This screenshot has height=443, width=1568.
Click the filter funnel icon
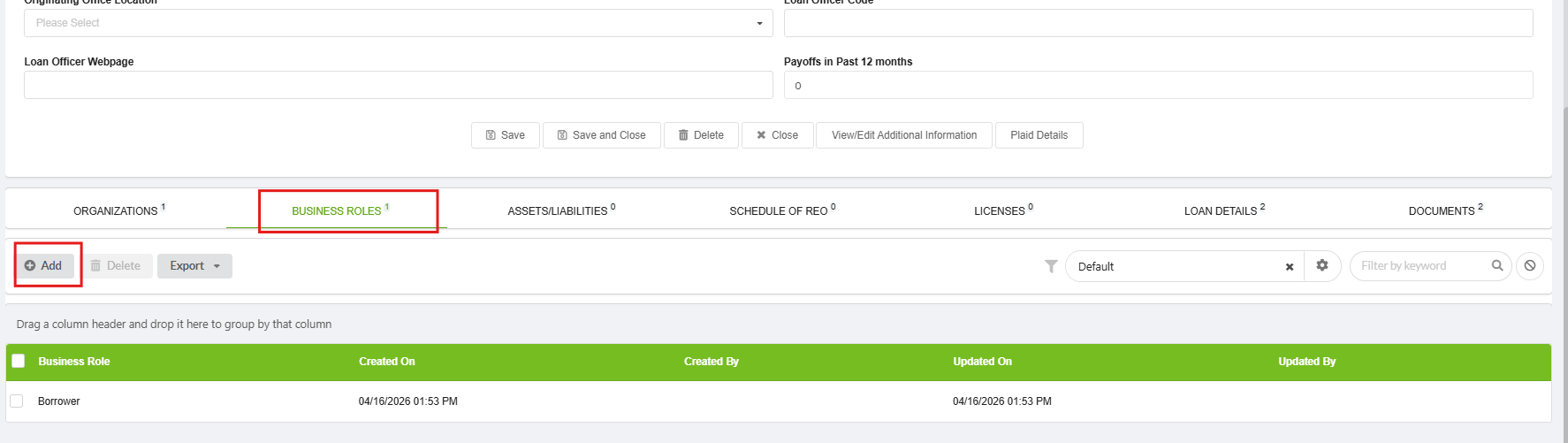[1051, 266]
